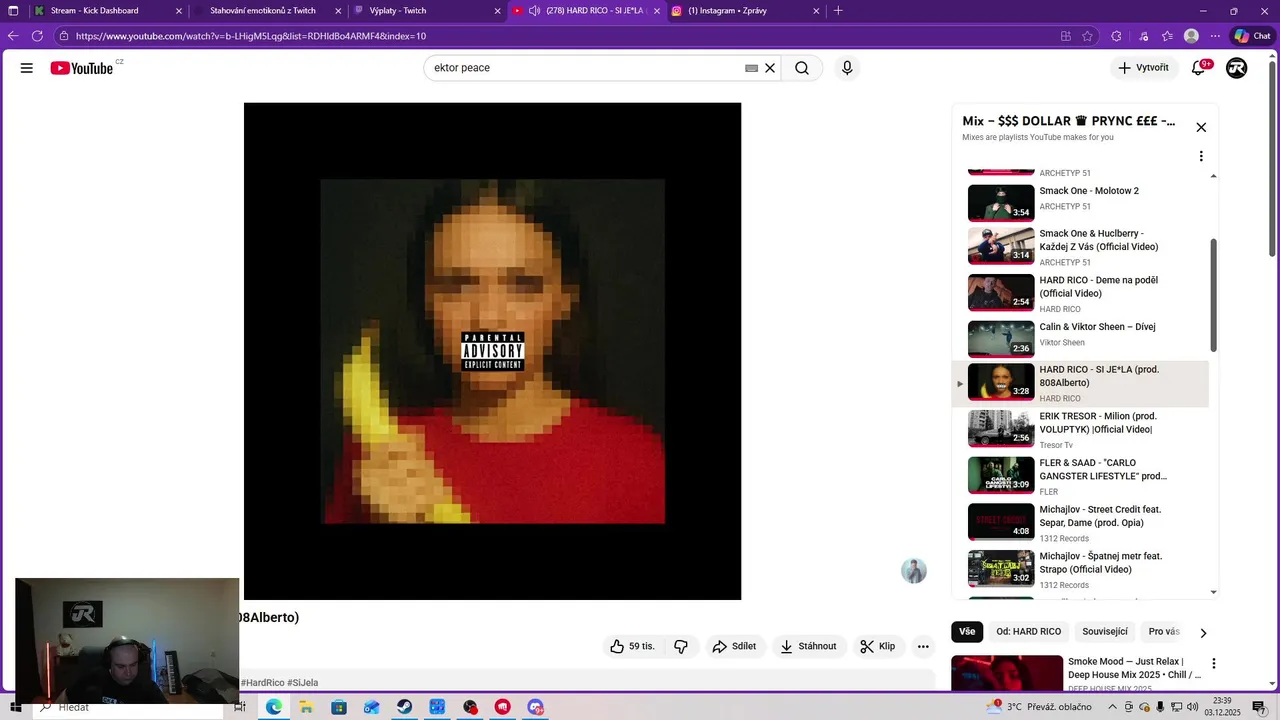
Task: Click the Stáhnout download button
Action: 808,646
